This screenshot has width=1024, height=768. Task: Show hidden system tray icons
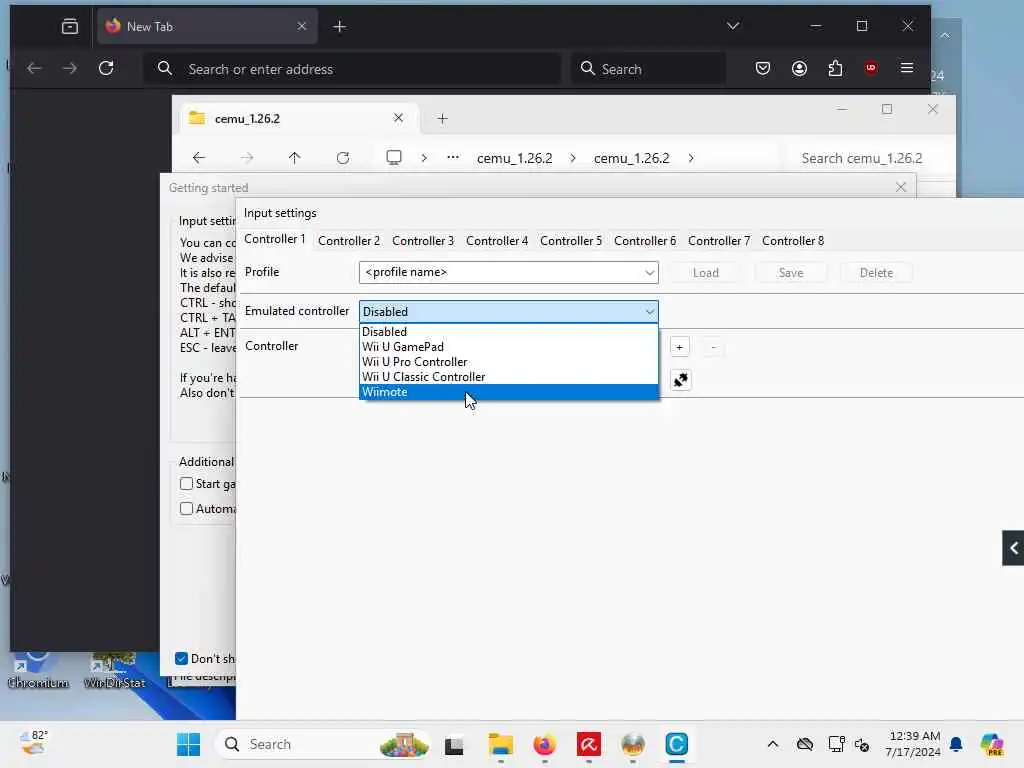pyautogui.click(x=773, y=744)
